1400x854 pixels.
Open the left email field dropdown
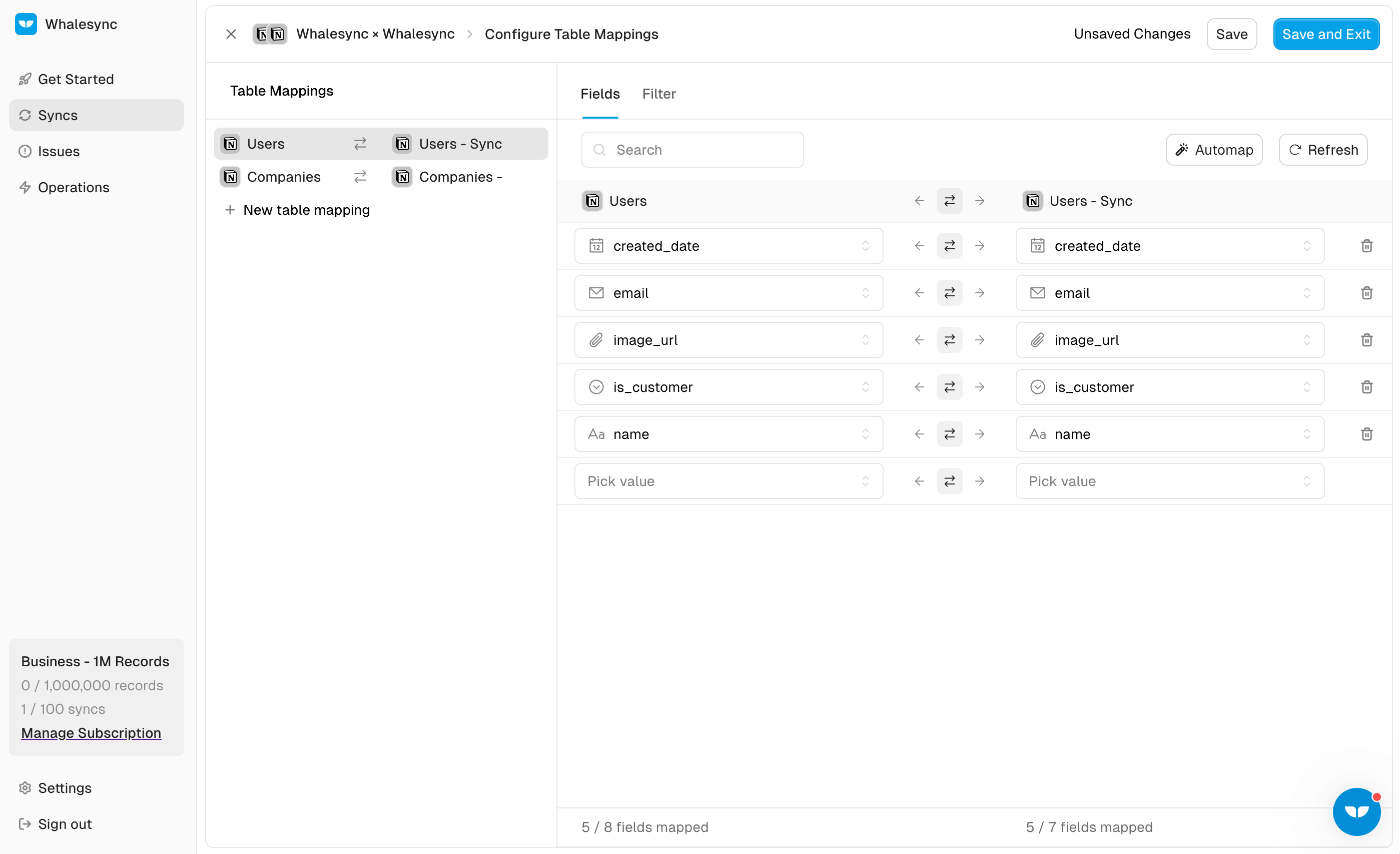click(x=729, y=293)
